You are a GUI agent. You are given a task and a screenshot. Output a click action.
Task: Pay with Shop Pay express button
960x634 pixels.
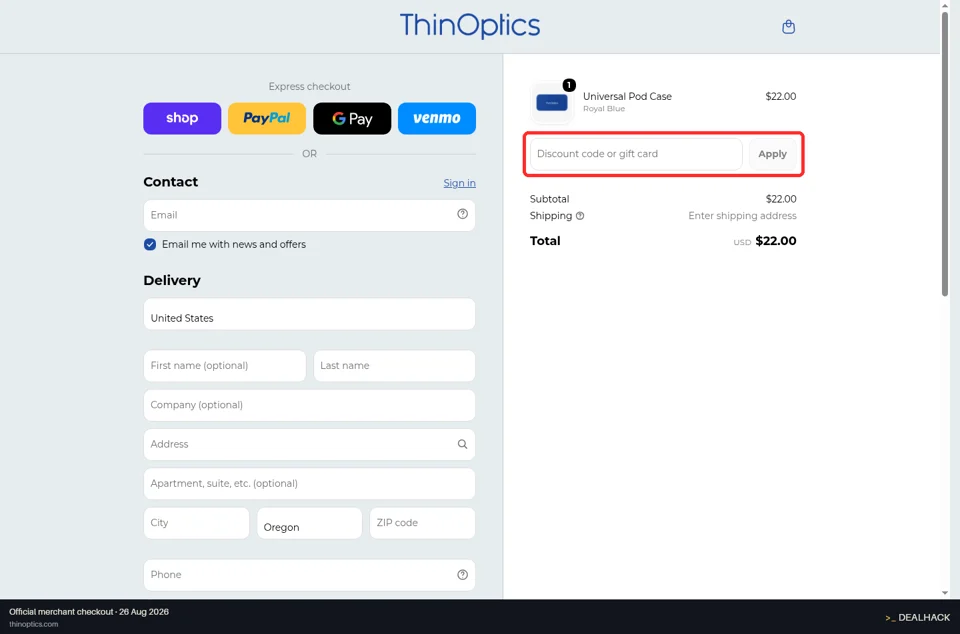pos(182,118)
